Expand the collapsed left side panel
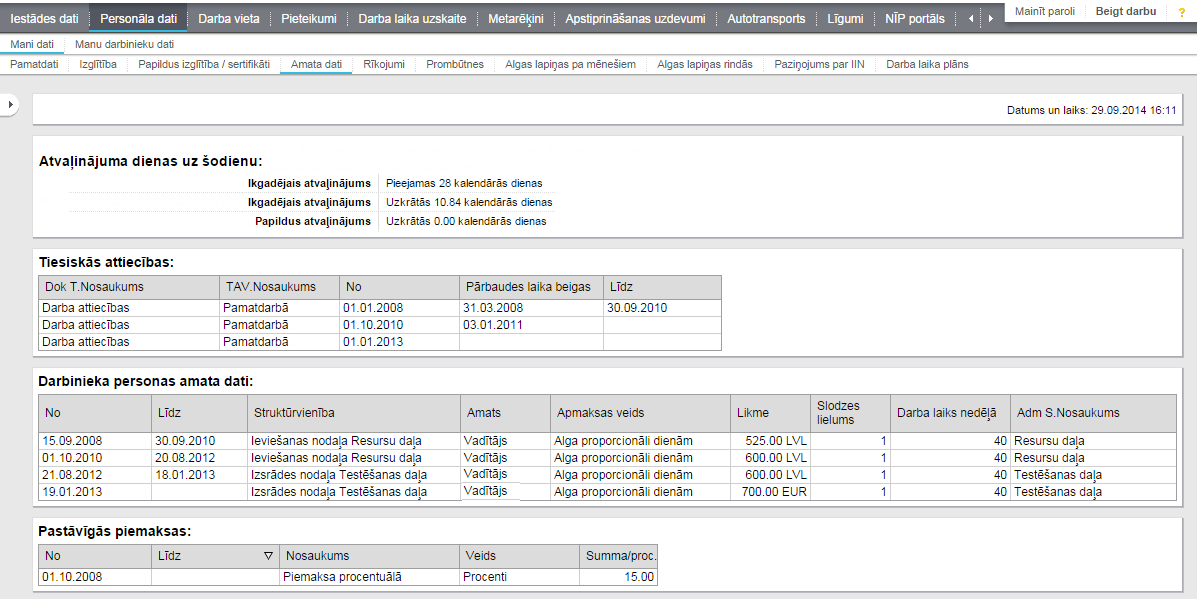 (10, 104)
